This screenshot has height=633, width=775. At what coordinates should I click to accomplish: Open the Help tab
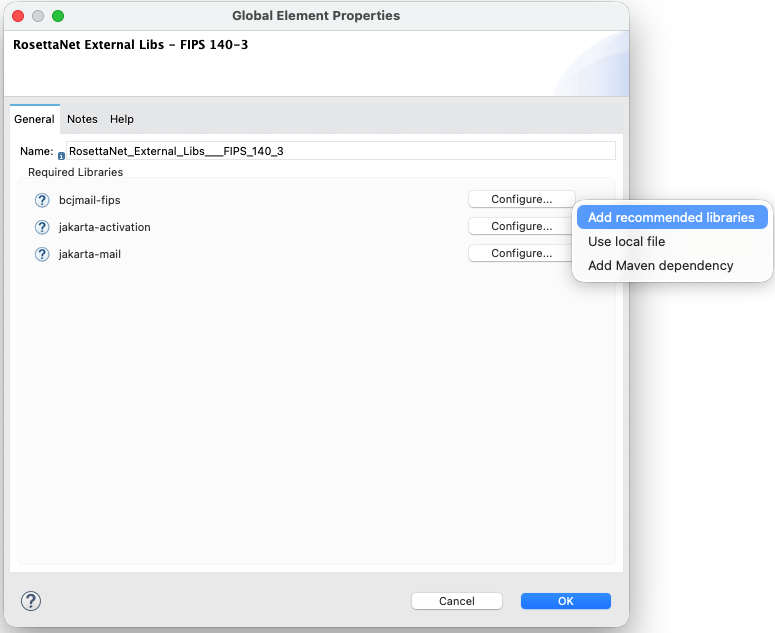122,119
